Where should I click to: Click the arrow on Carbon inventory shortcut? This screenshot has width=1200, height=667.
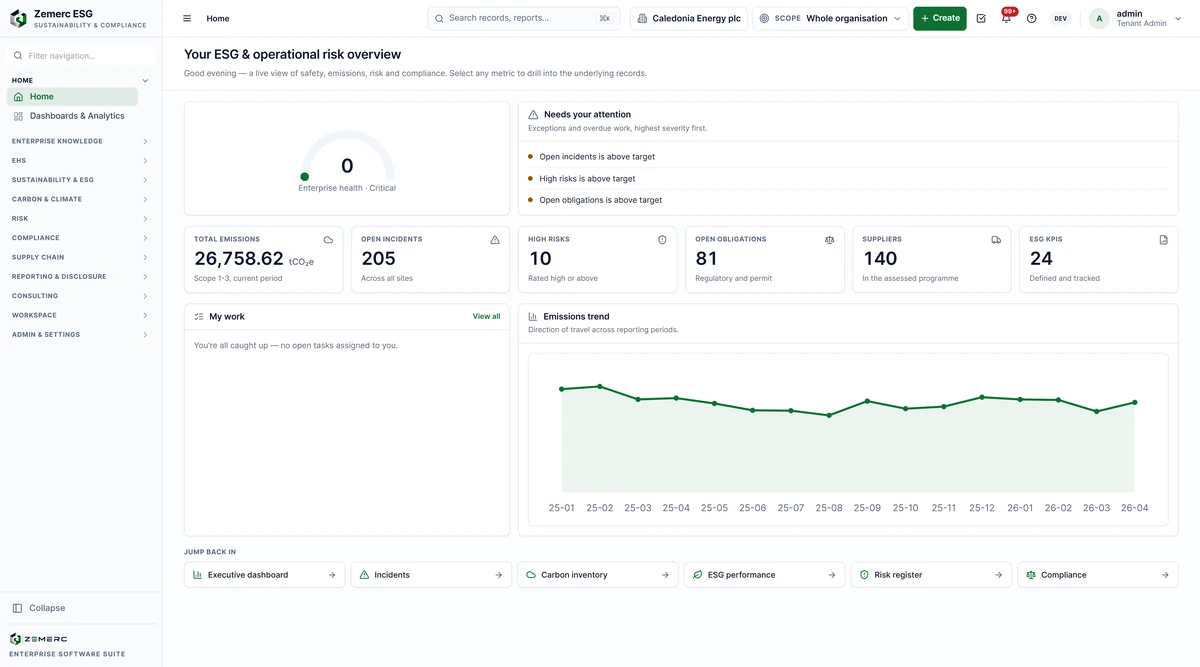point(665,575)
